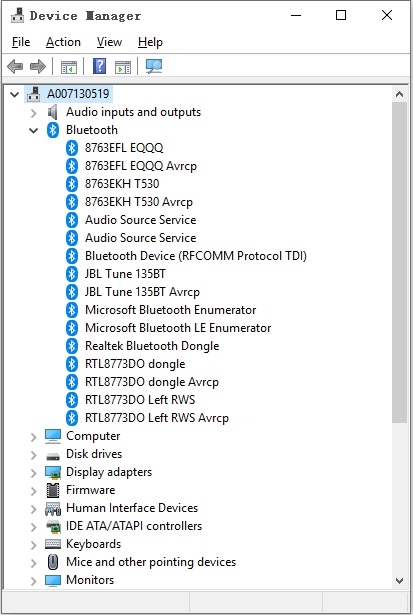Screen dimensions: 413x615
Task: Expand the Disk drives chevron
Action: 34,455
